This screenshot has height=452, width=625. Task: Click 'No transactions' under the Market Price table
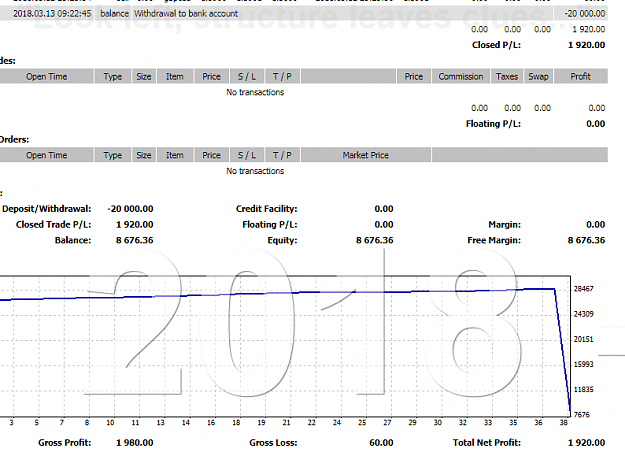pos(255,171)
